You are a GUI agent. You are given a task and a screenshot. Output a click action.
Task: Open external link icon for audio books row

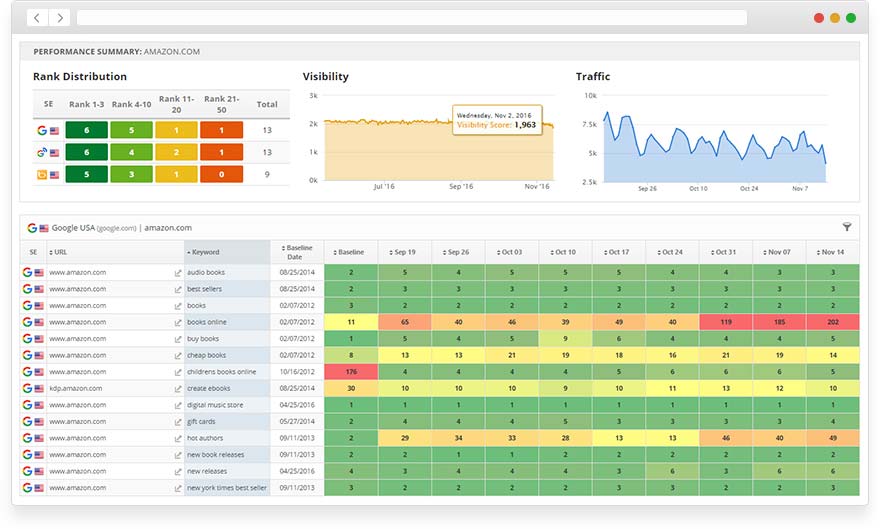click(178, 272)
